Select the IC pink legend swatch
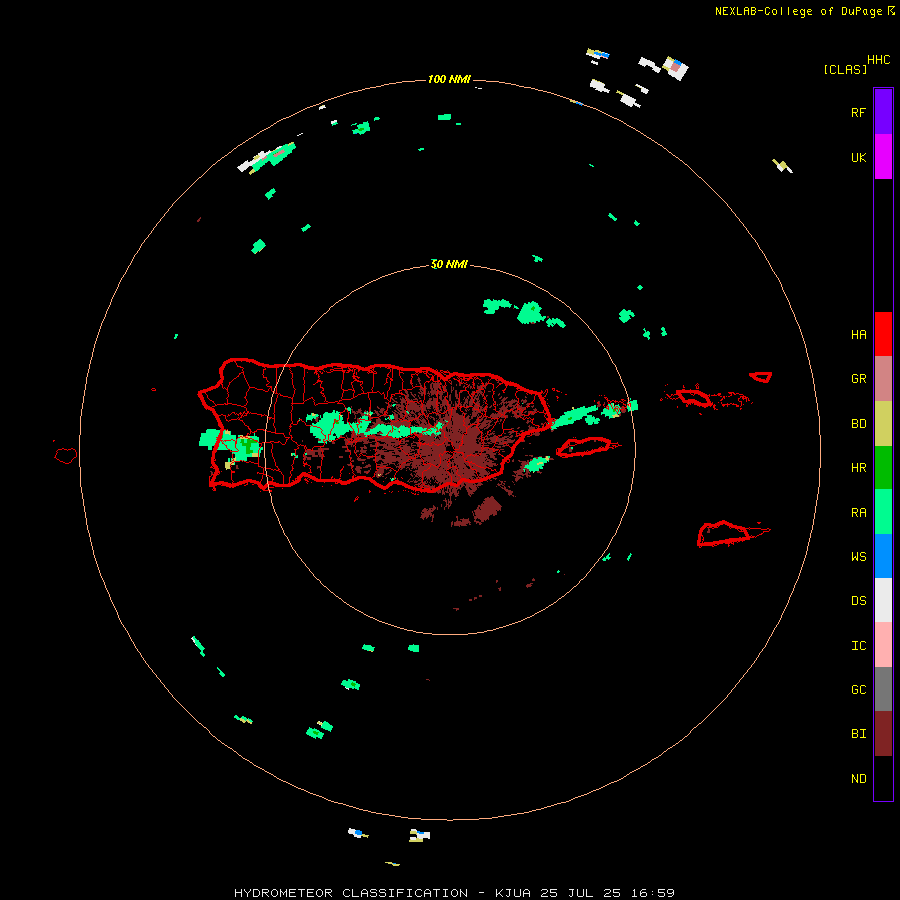 click(x=883, y=645)
